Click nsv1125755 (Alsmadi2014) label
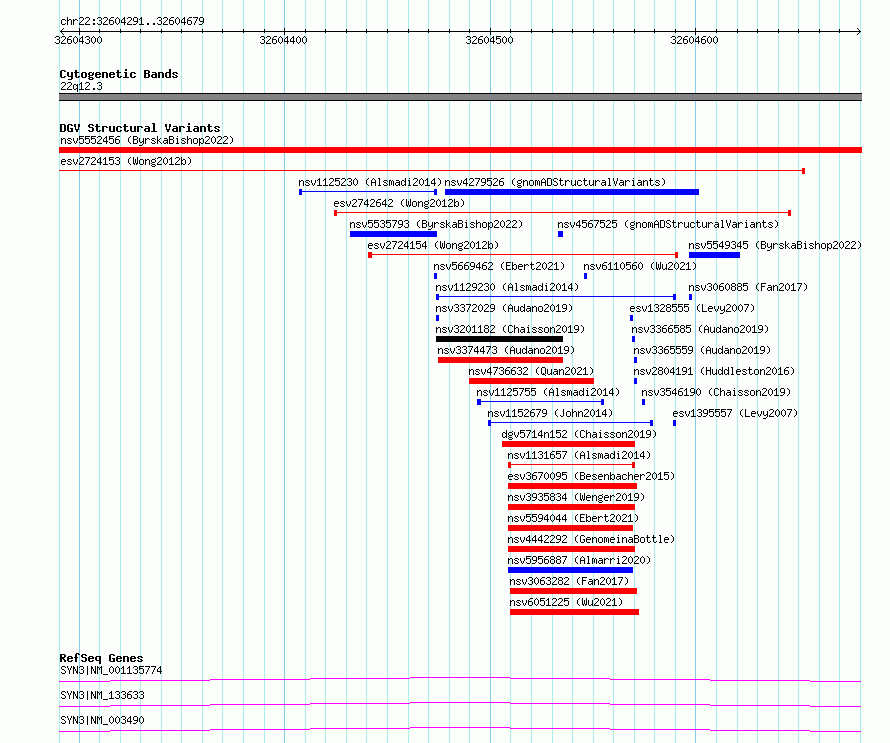The image size is (890, 743). [x=548, y=392]
